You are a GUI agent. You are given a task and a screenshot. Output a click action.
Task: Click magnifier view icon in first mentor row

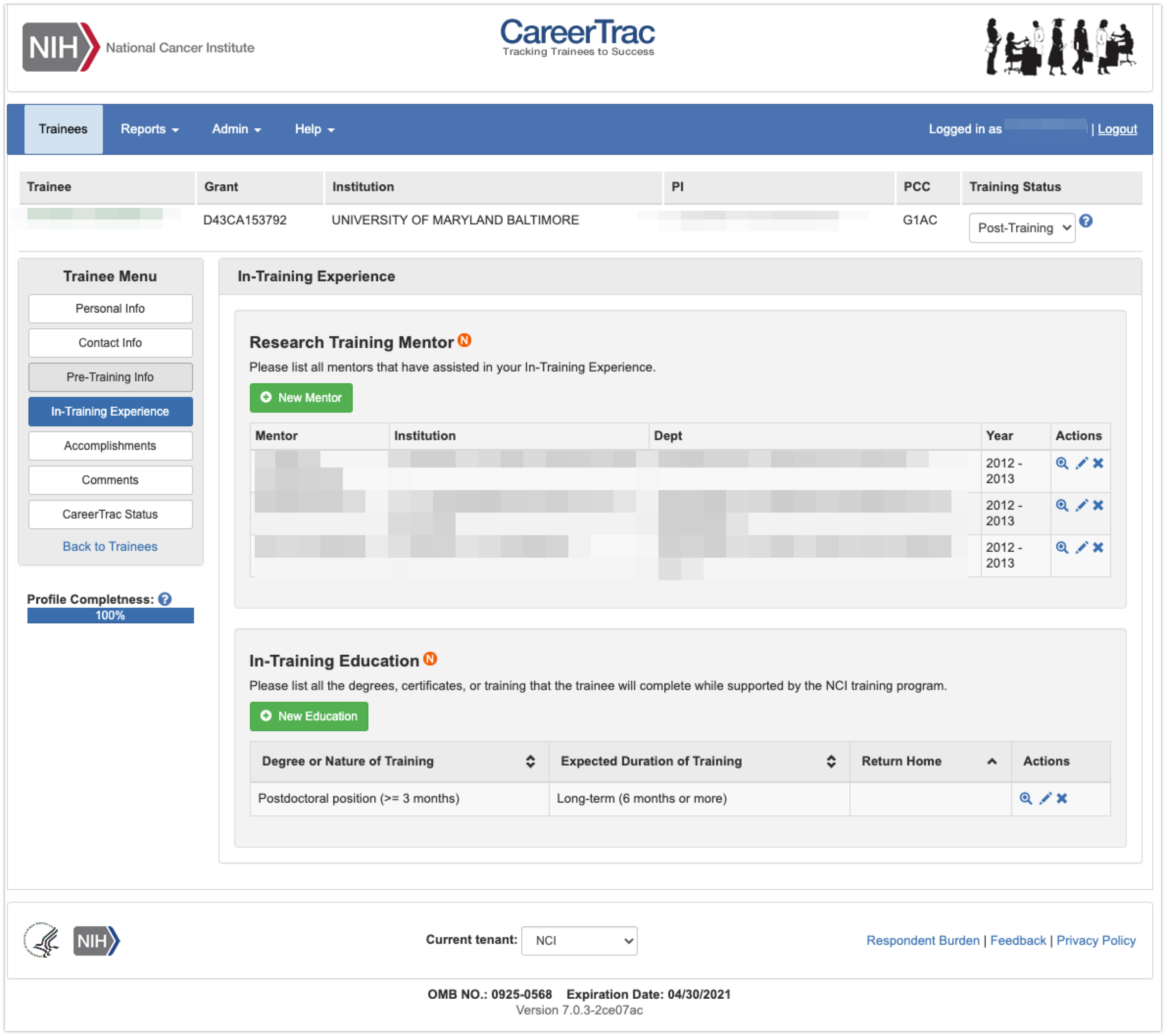[x=1062, y=463]
